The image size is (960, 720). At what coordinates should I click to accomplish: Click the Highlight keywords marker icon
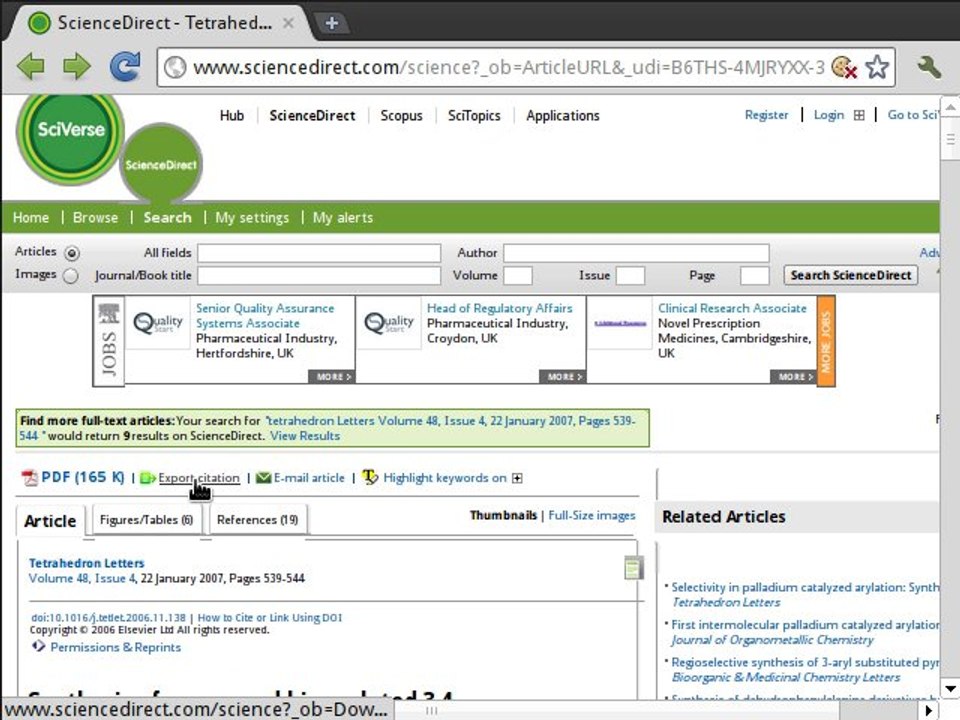(370, 477)
